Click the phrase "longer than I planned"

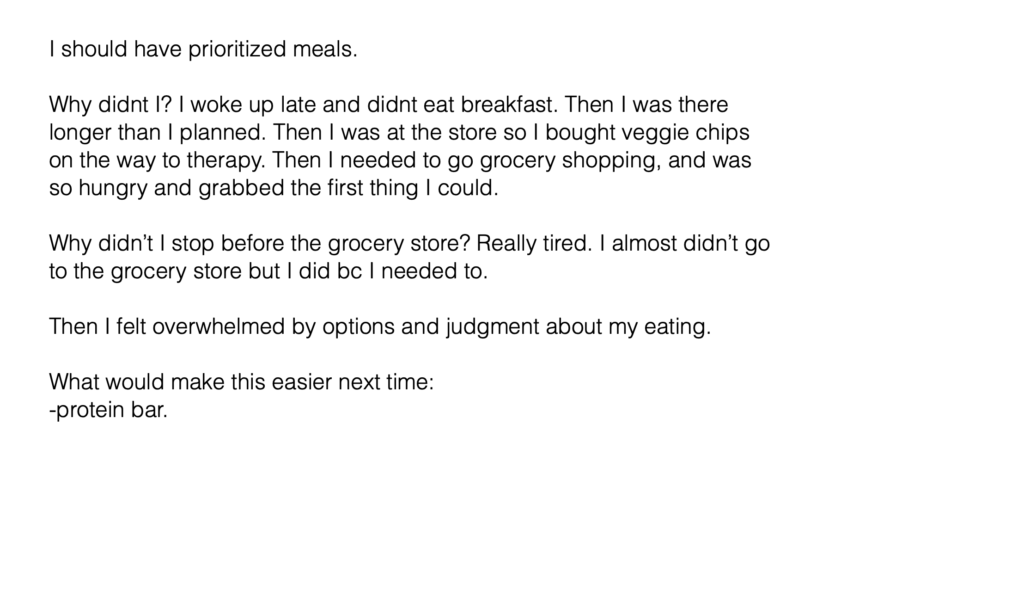(156, 133)
